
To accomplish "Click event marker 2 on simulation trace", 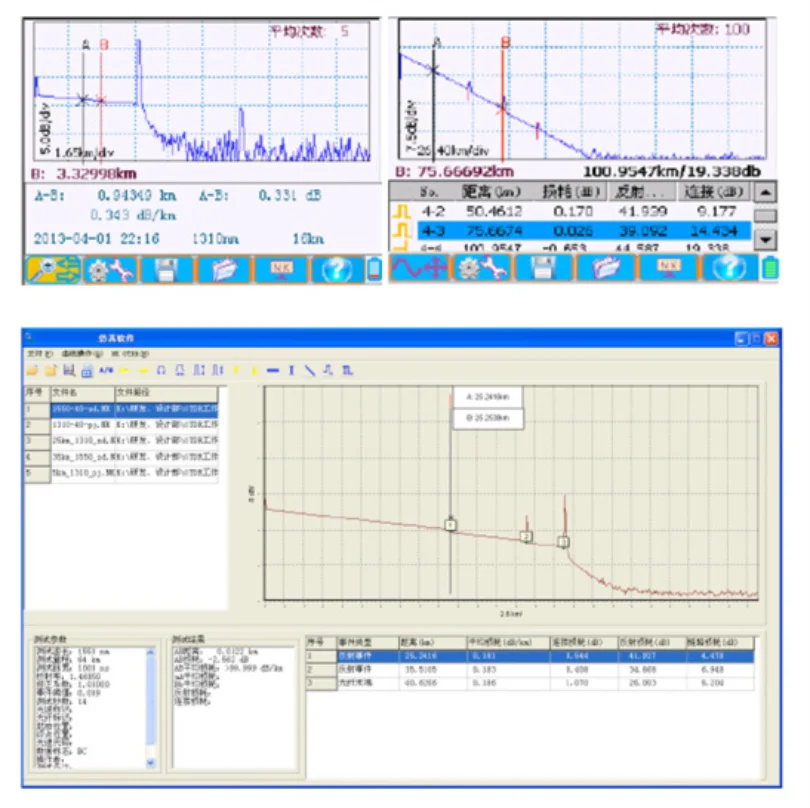I will (526, 537).
